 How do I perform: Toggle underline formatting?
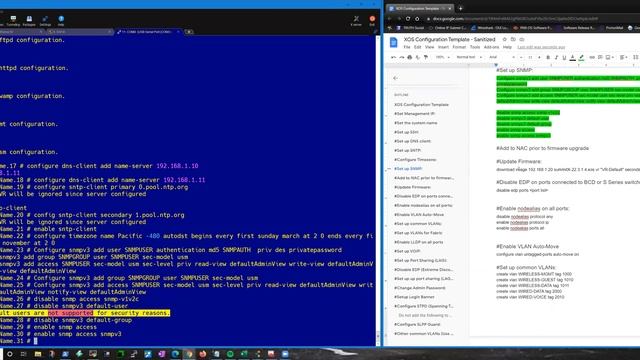click(x=564, y=58)
